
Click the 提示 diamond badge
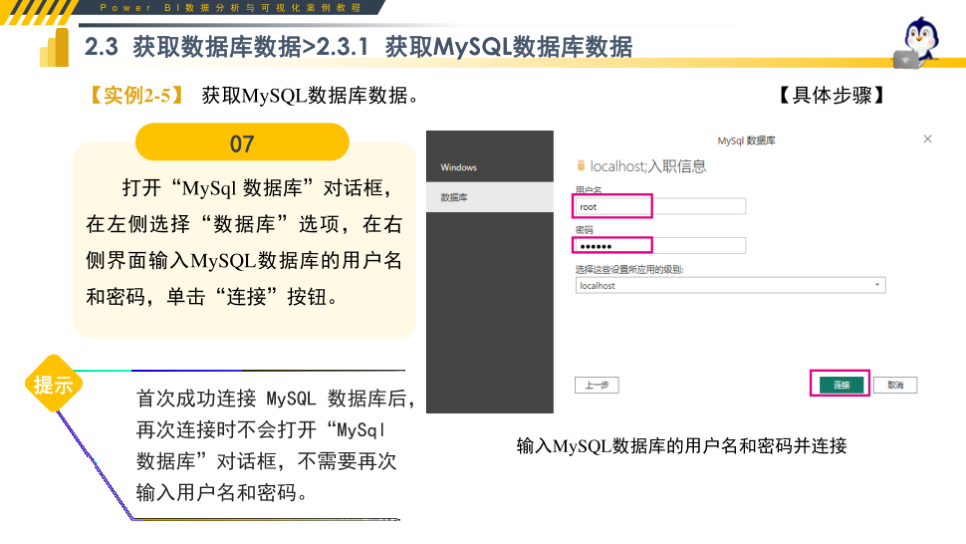tap(54, 384)
